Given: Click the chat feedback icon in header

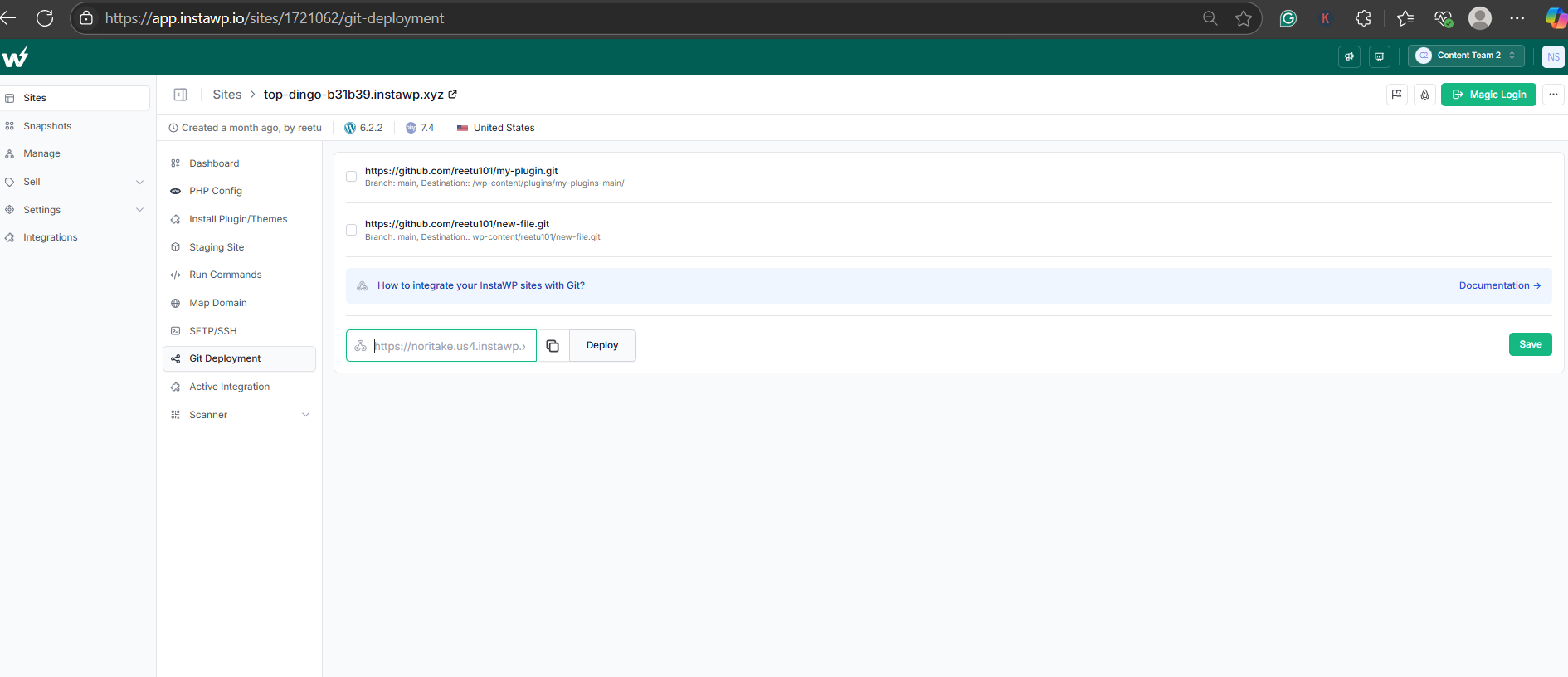Looking at the screenshot, I should click(1379, 56).
